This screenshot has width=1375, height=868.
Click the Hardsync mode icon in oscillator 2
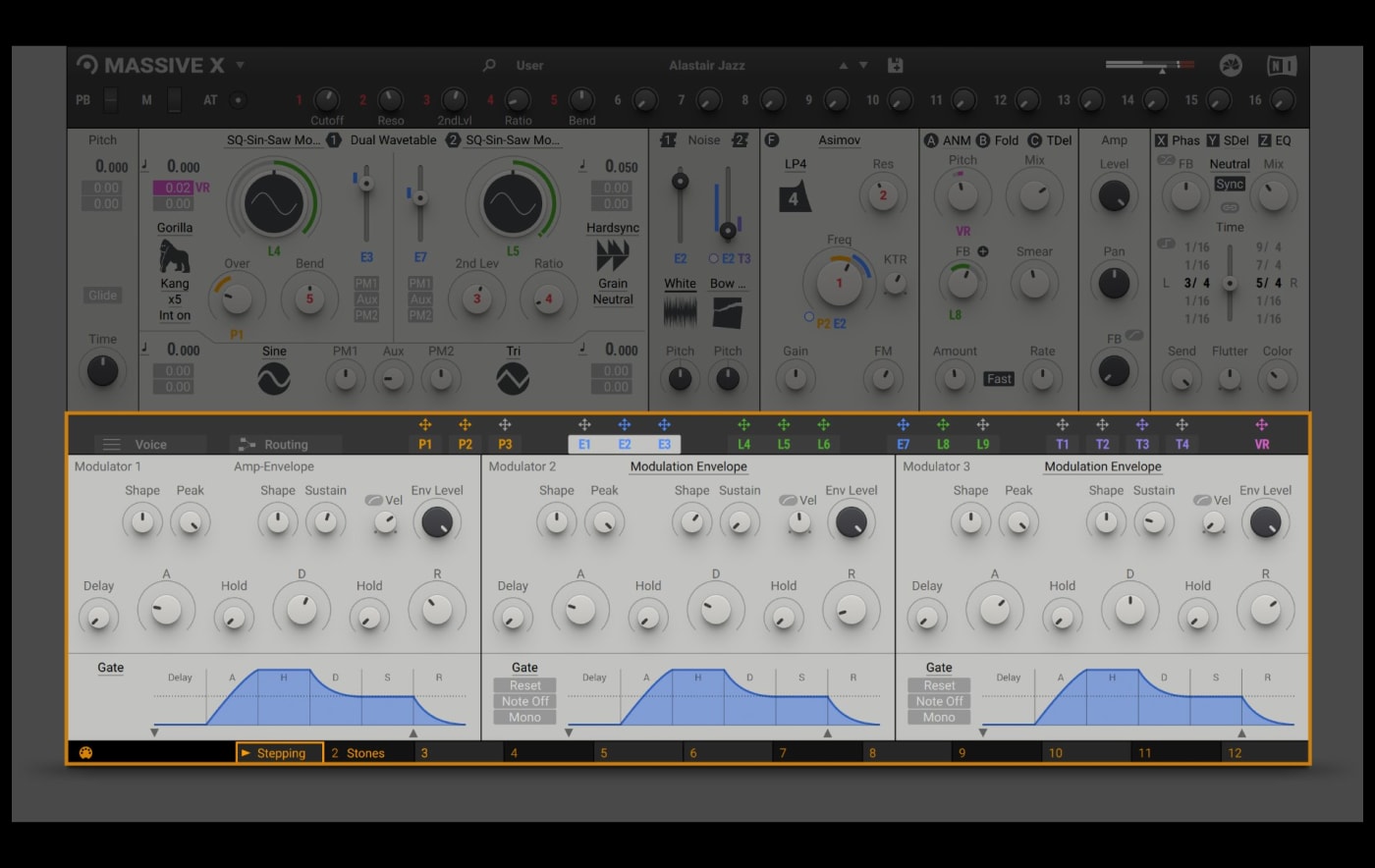point(613,256)
